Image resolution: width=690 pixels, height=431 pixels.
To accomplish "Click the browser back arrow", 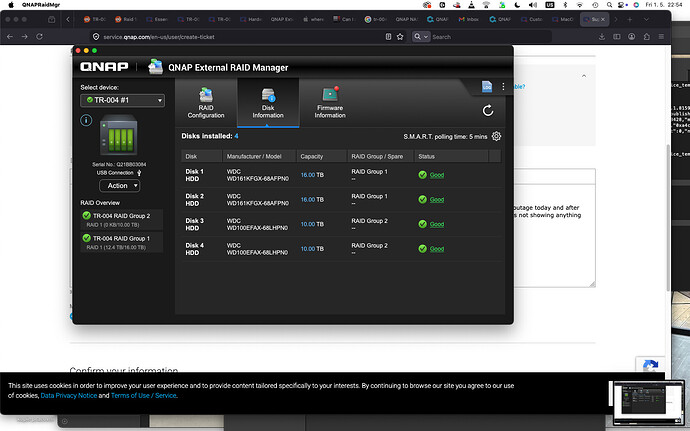I will click(x=10, y=37).
